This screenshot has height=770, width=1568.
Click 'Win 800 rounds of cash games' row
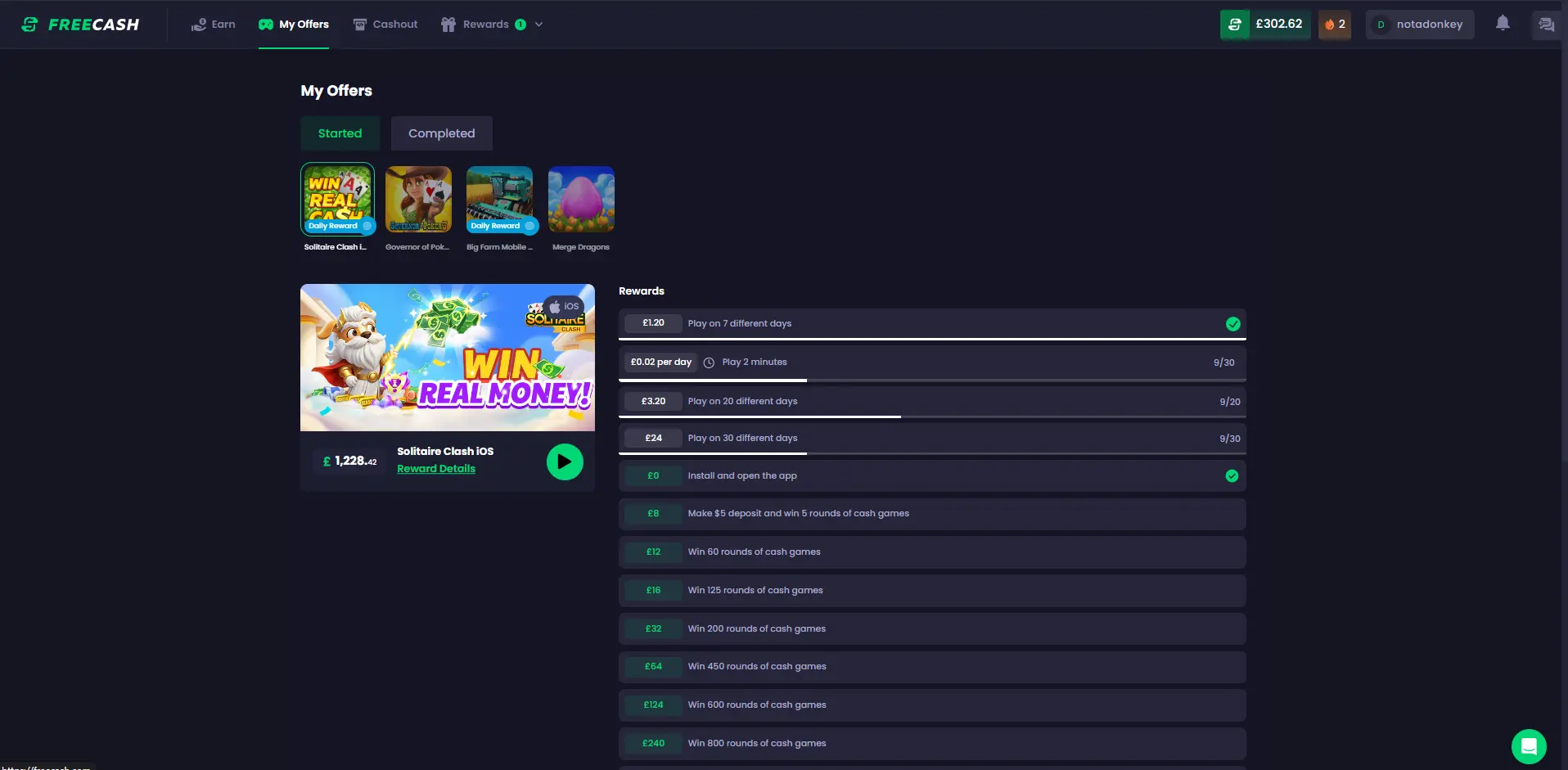[932, 744]
